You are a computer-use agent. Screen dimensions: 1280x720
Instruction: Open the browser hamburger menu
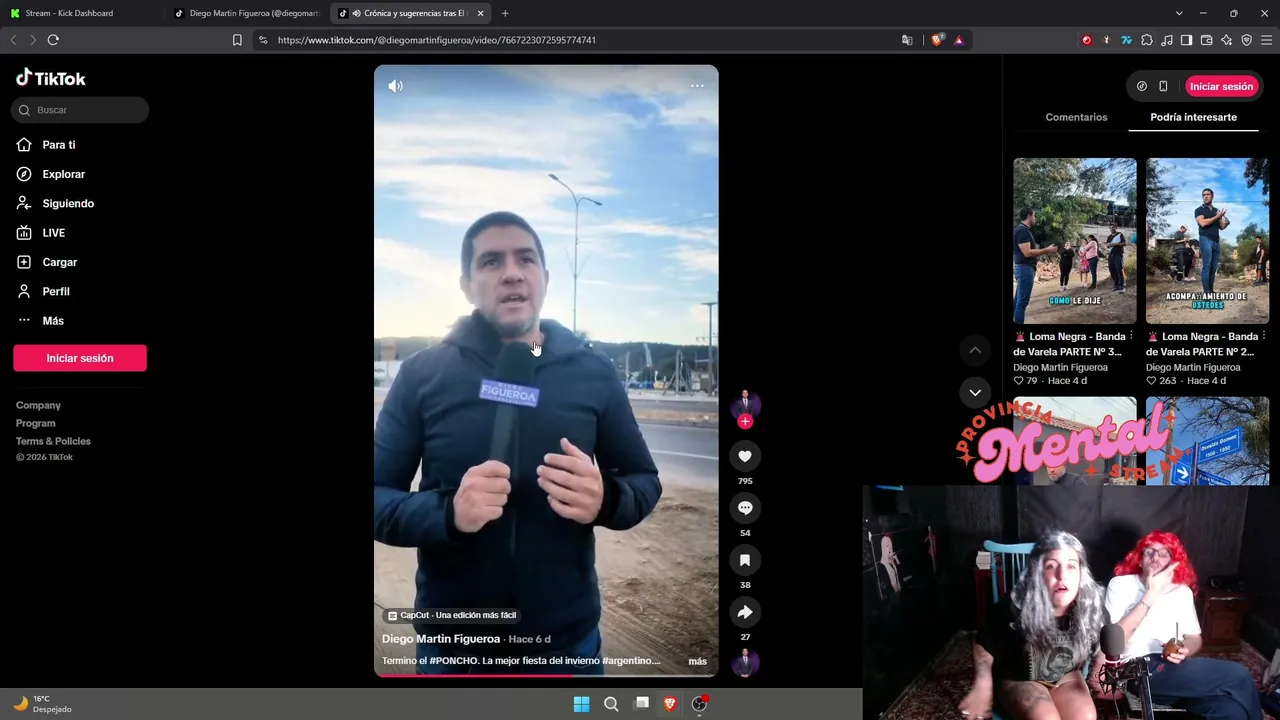(x=1267, y=40)
